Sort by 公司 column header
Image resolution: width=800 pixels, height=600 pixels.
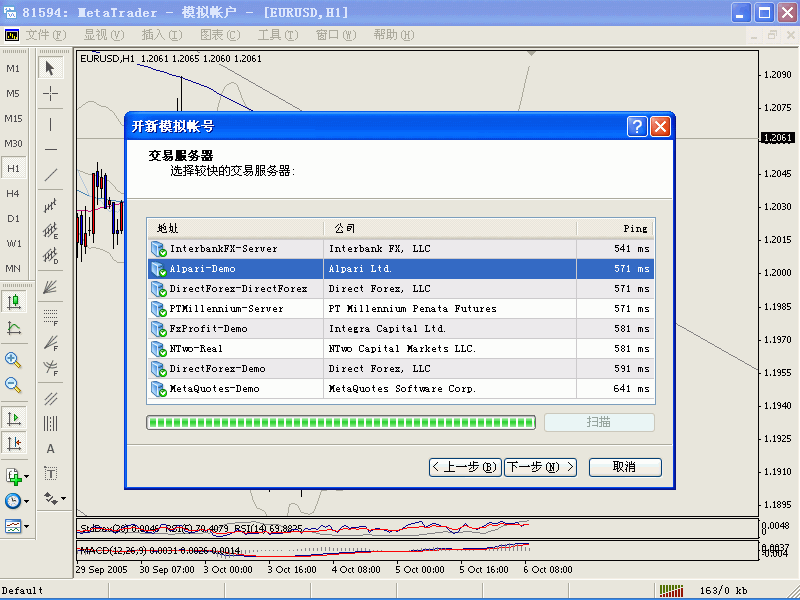click(x=450, y=228)
